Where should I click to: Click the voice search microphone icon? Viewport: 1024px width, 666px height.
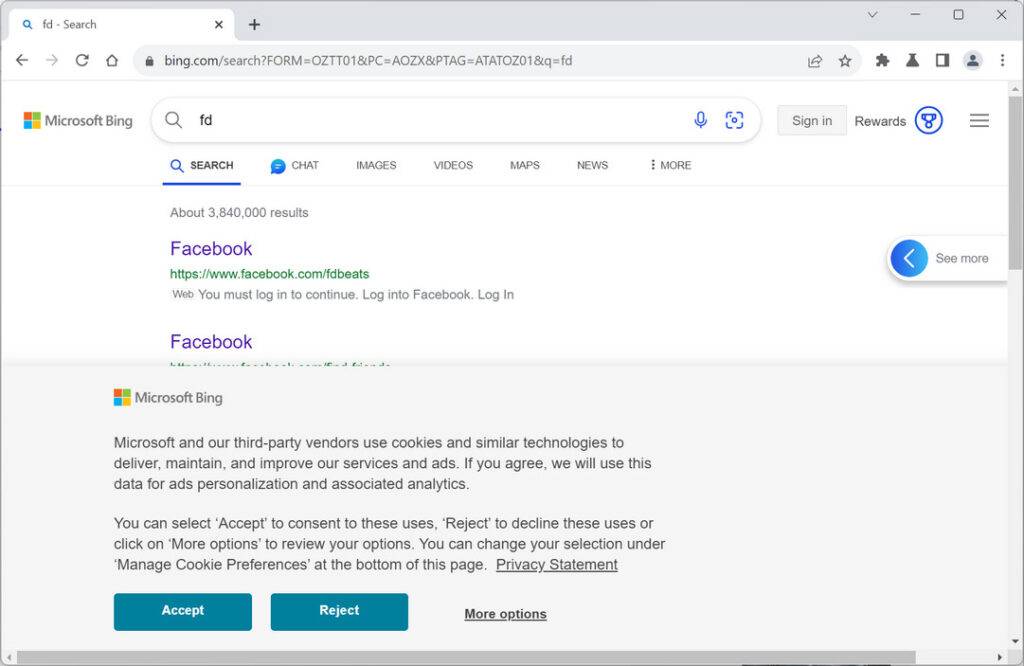[x=701, y=119]
